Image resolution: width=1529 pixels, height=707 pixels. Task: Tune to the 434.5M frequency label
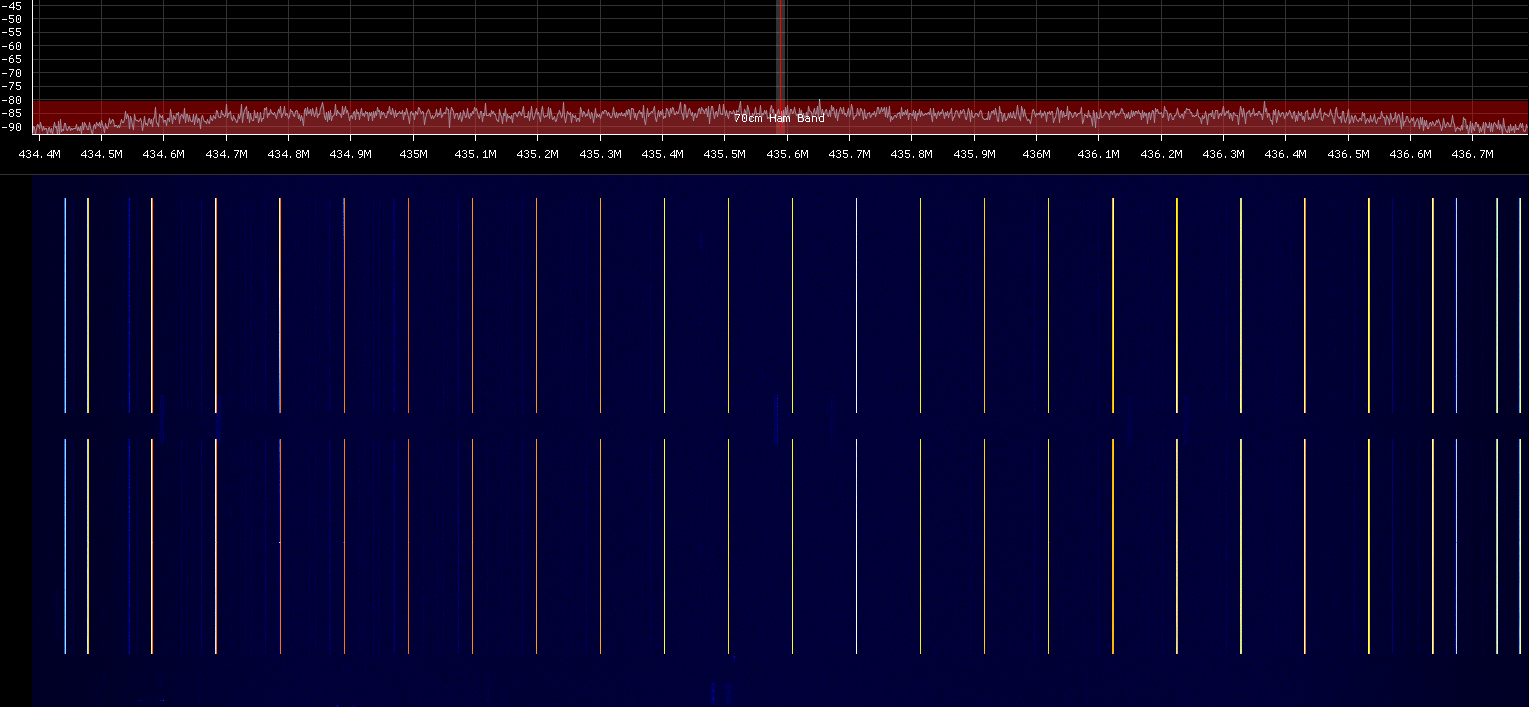click(x=102, y=155)
